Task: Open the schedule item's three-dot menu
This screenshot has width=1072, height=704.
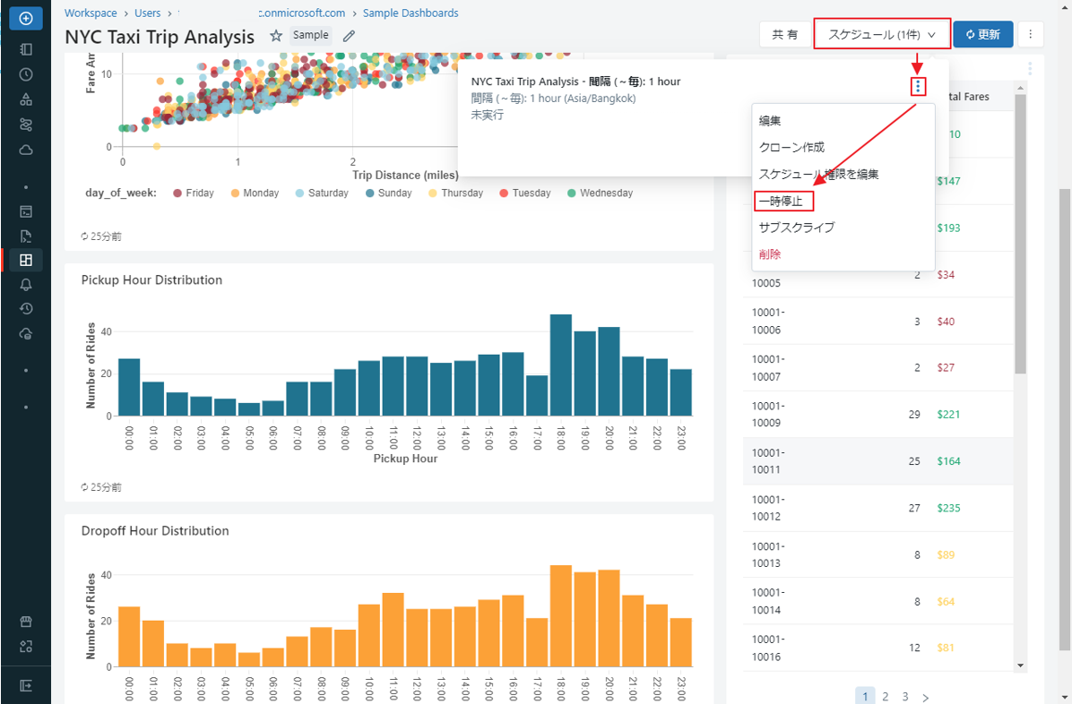Action: [x=918, y=87]
